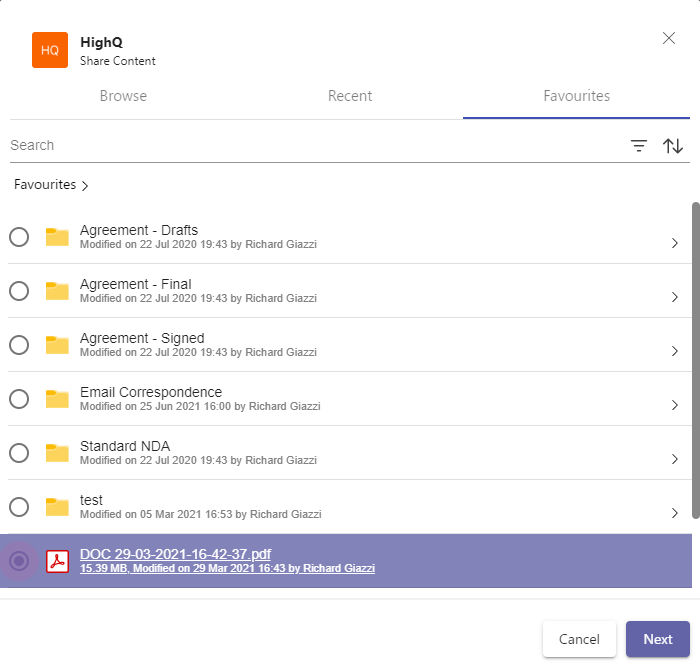Switch to the Recent tab
700x671 pixels.
click(x=350, y=96)
